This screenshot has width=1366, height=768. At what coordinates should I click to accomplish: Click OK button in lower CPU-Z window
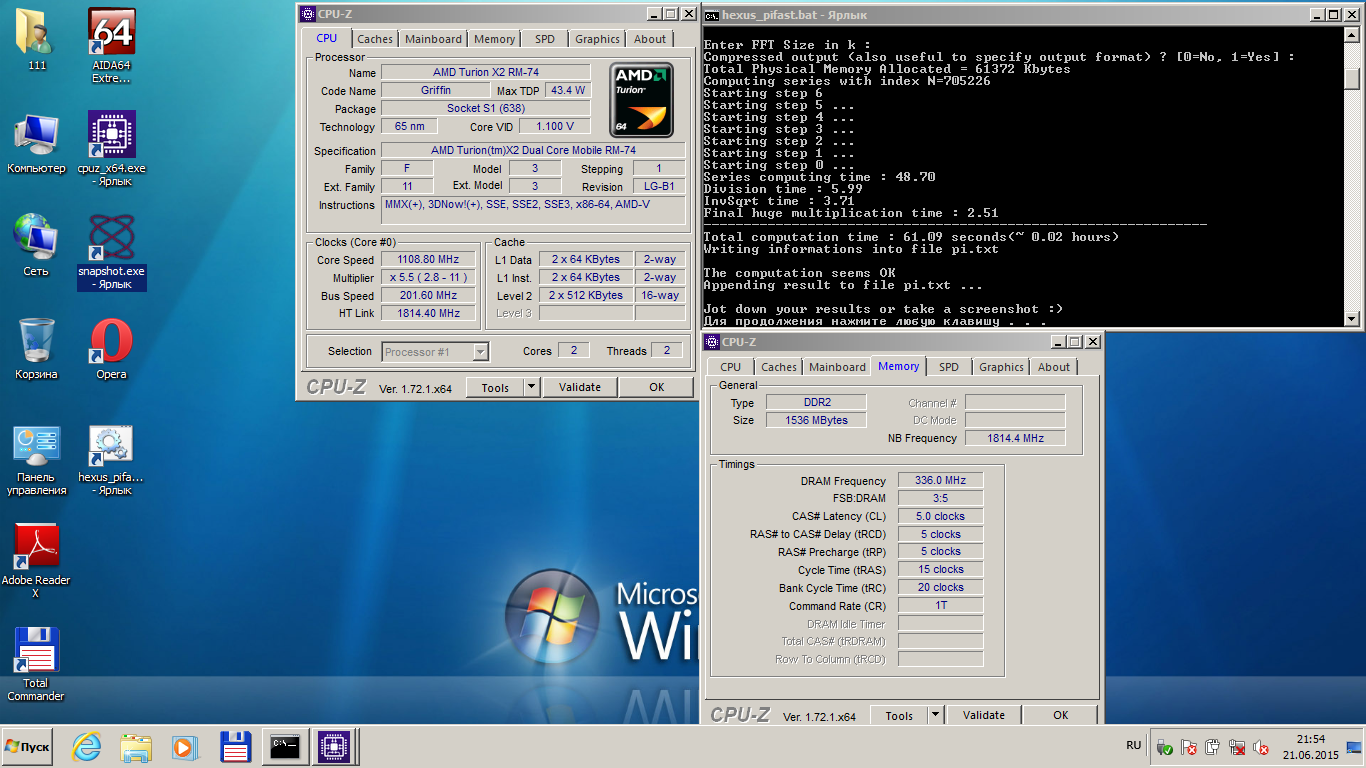1060,715
